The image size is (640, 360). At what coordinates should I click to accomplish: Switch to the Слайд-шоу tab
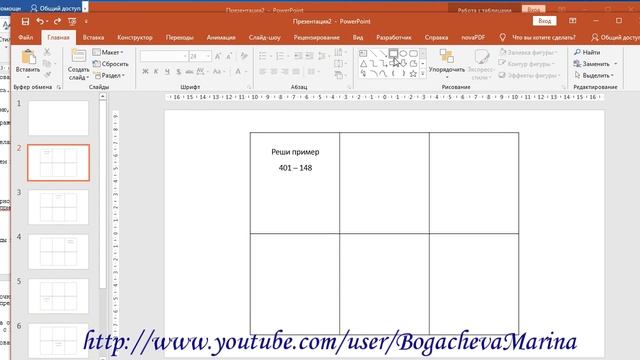(264, 38)
